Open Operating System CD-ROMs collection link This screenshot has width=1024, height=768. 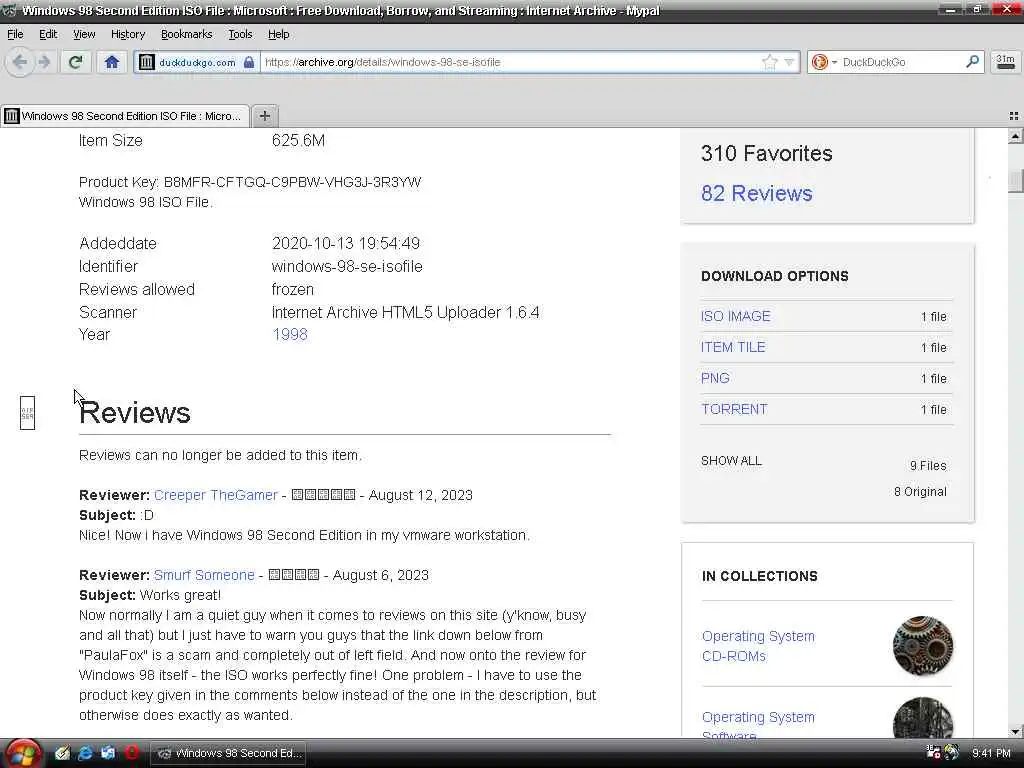pos(758,646)
